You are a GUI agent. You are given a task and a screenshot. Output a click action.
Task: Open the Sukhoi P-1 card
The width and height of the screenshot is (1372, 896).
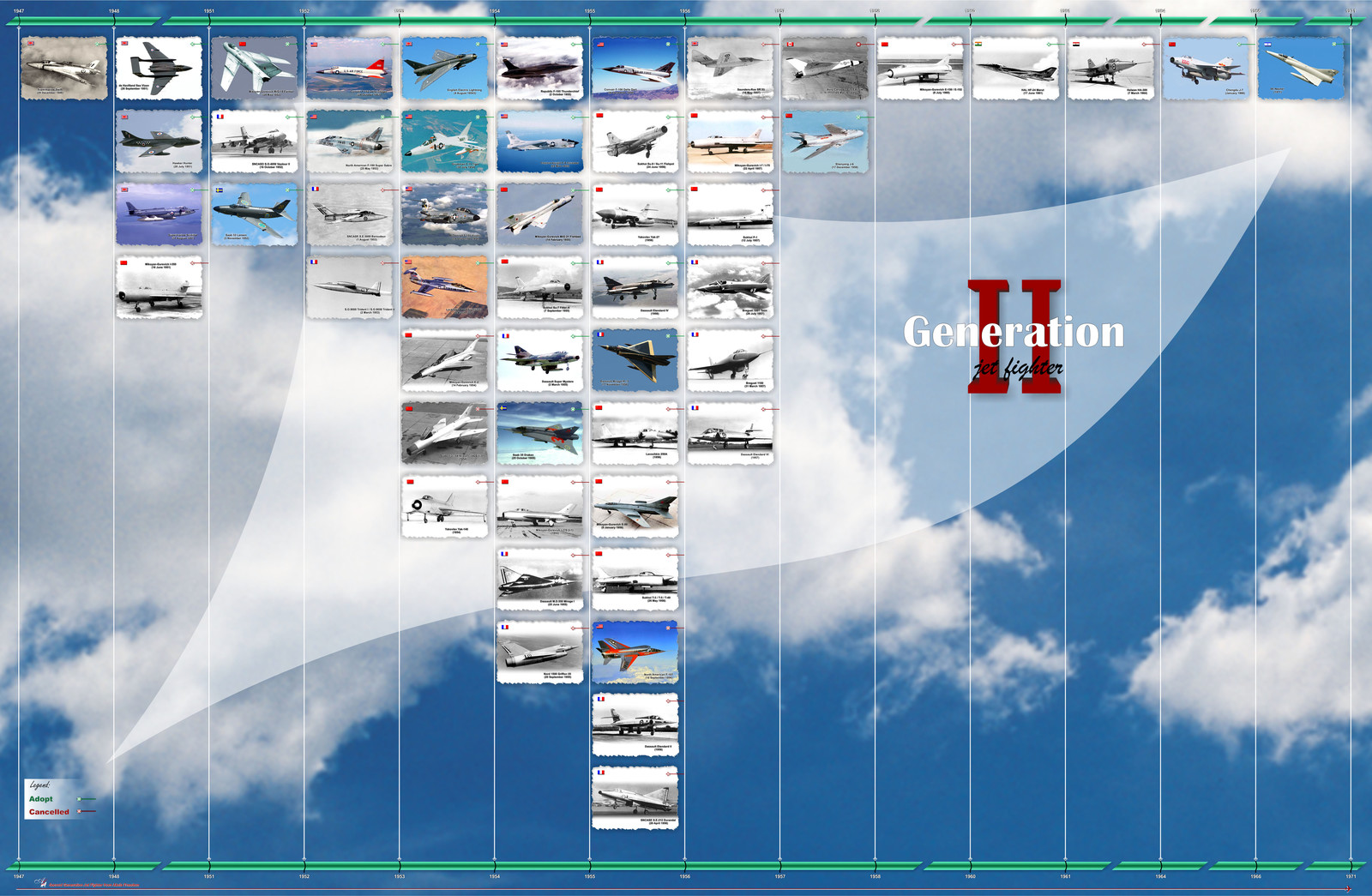[731, 214]
